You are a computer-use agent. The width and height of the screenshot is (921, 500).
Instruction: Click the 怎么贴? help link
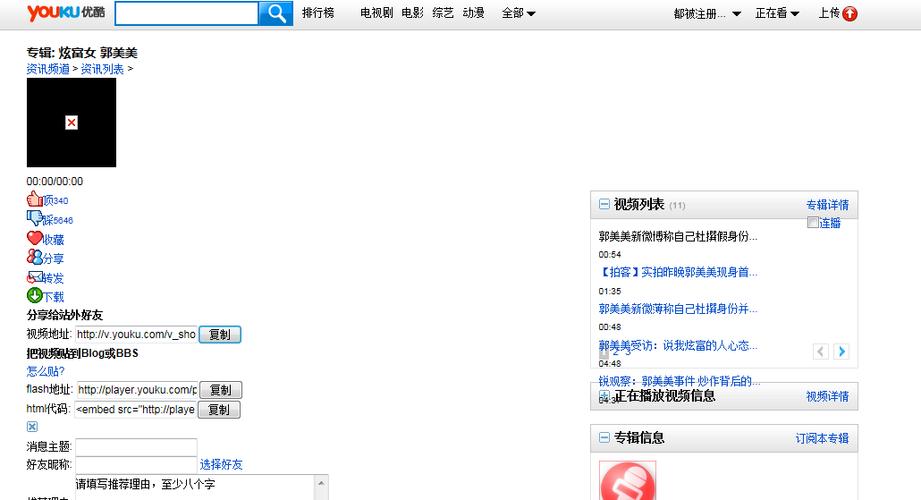[x=45, y=371]
